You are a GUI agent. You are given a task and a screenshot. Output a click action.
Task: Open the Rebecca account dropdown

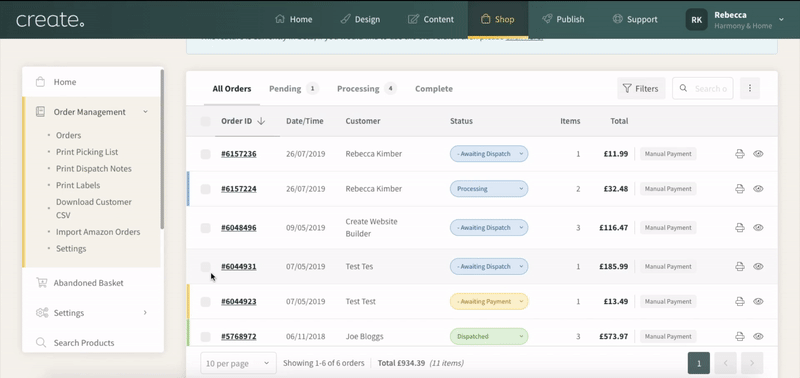tap(781, 19)
